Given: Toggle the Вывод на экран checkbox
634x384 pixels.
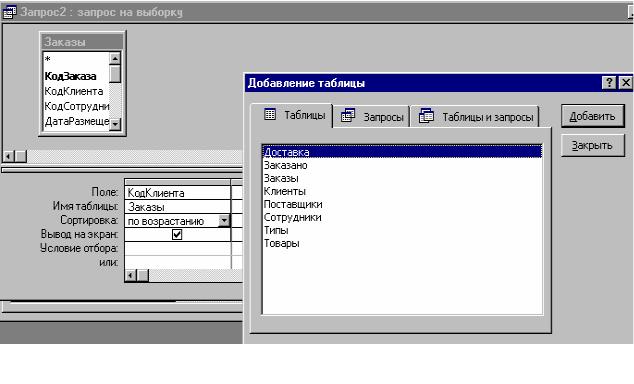Looking at the screenshot, I should tap(177, 234).
